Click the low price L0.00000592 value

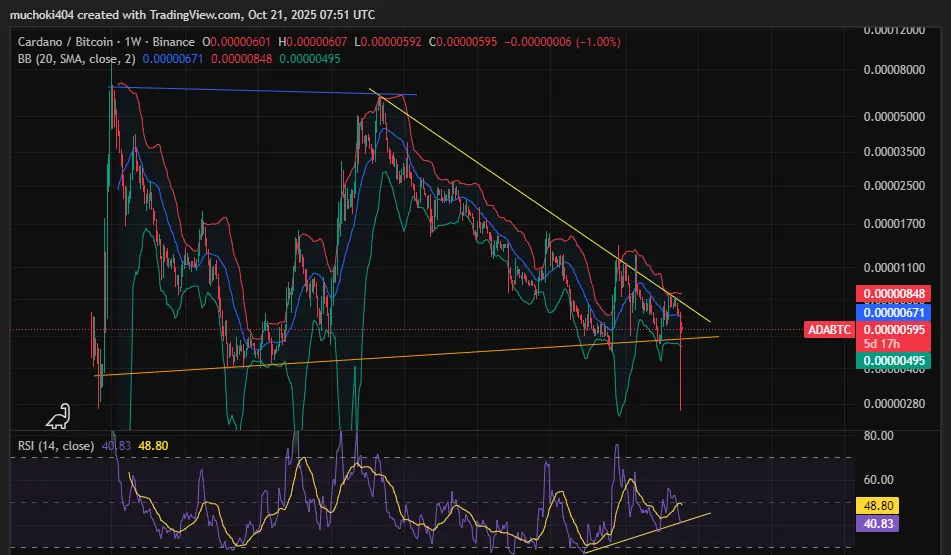388,42
